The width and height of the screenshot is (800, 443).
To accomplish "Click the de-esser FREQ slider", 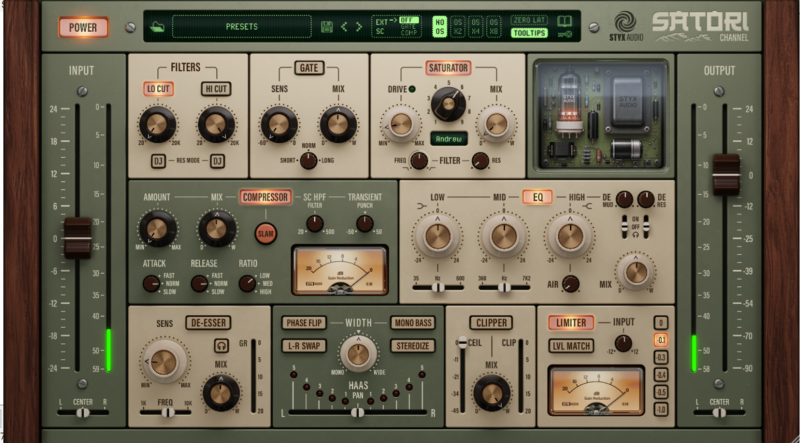I will [165, 412].
